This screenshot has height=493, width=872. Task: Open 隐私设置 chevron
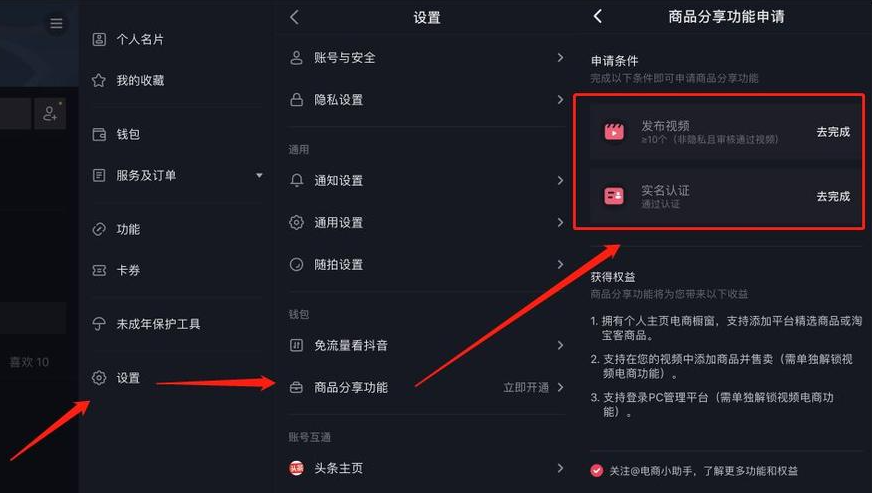(560, 100)
